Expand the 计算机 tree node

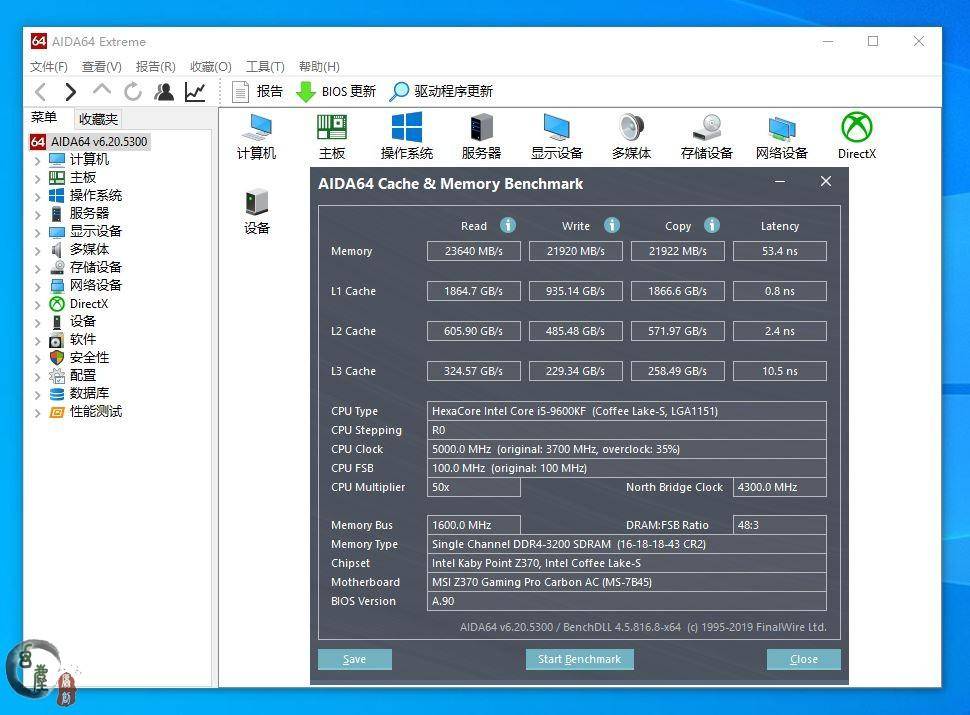point(37,160)
